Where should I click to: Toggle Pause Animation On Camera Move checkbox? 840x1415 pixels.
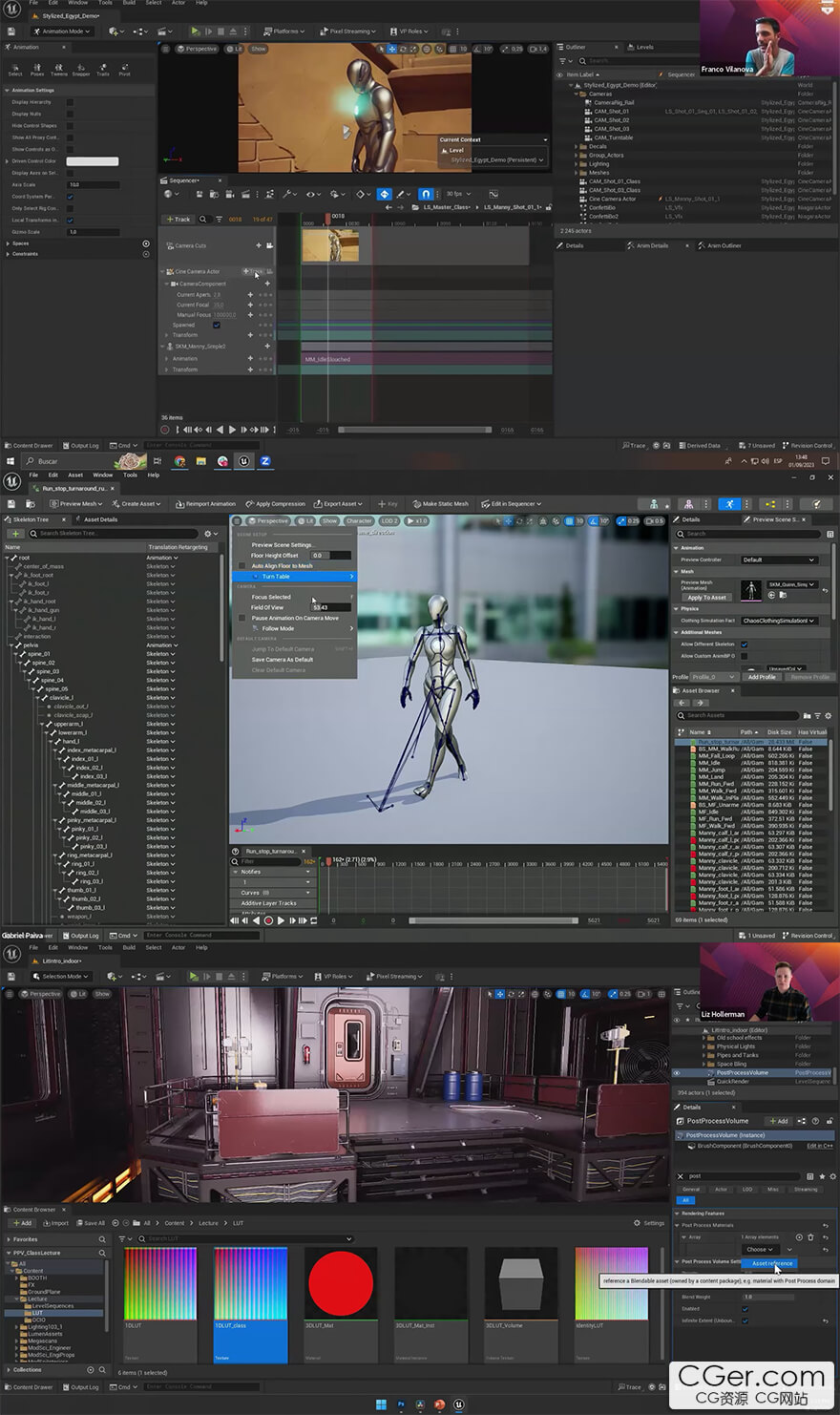[x=242, y=618]
